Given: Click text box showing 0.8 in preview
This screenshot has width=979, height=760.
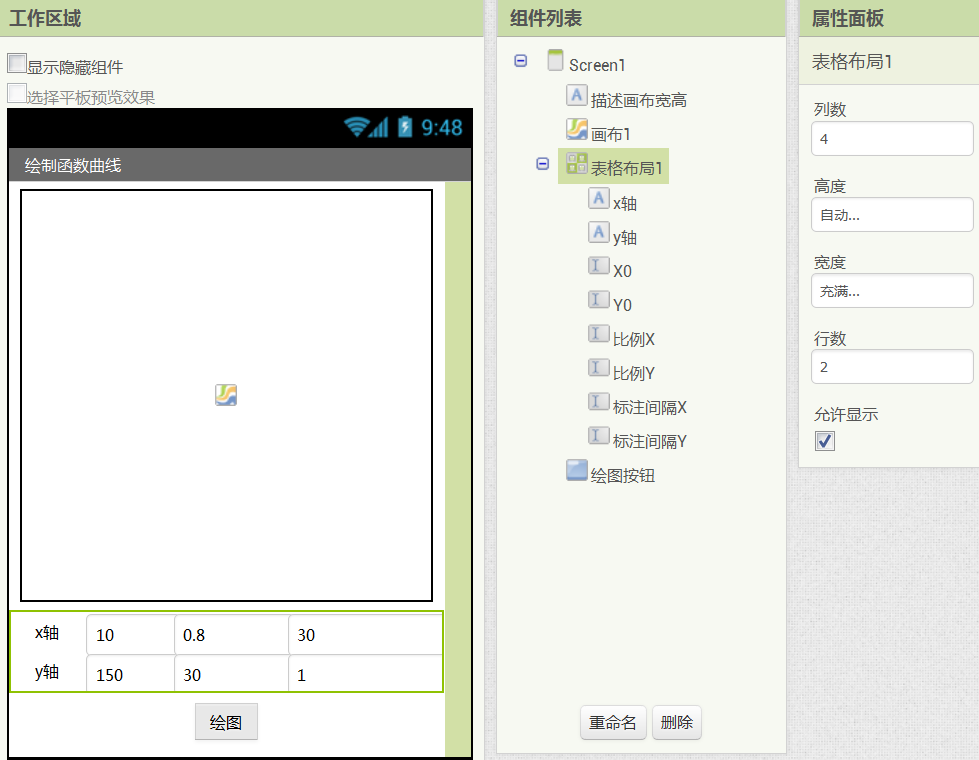Looking at the screenshot, I should [232, 634].
